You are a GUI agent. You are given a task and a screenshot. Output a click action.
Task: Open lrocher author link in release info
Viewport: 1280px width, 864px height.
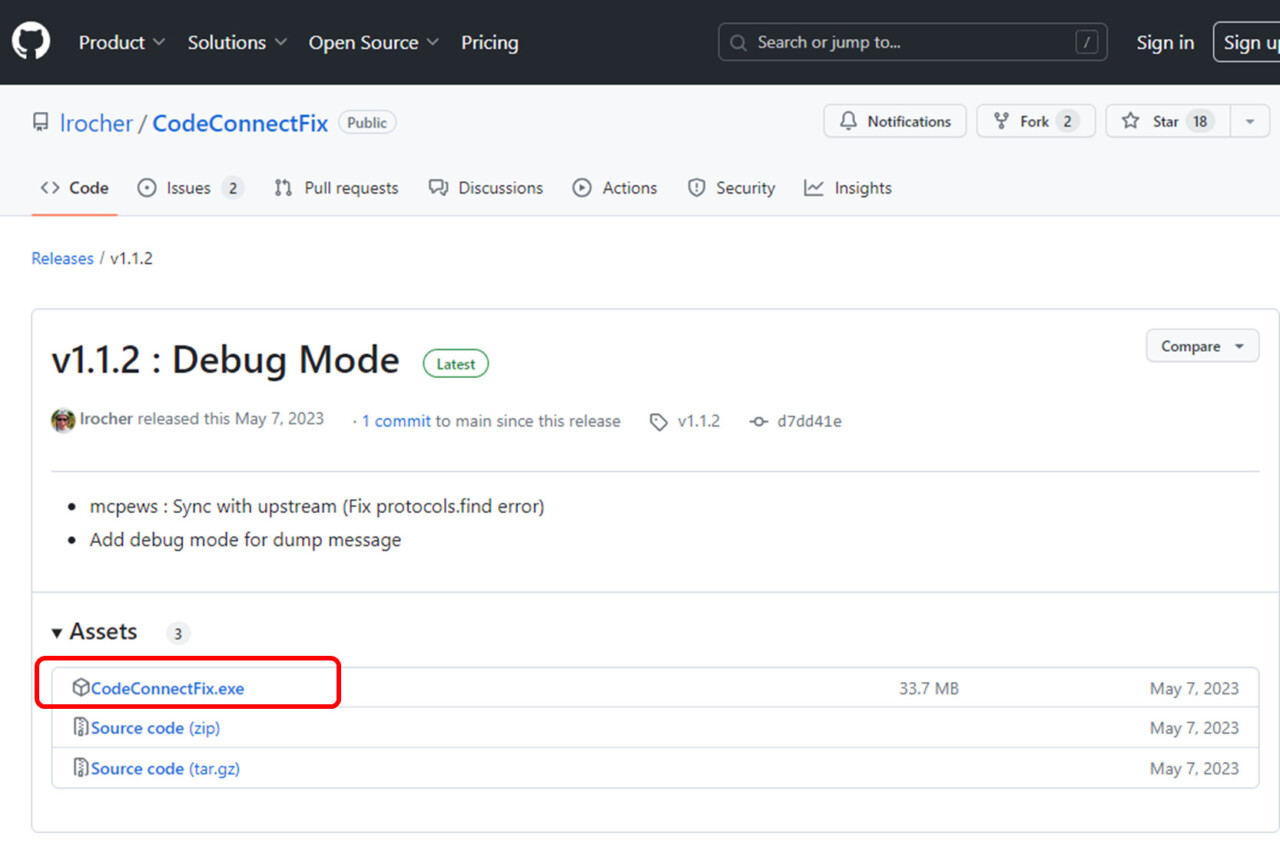click(x=106, y=419)
